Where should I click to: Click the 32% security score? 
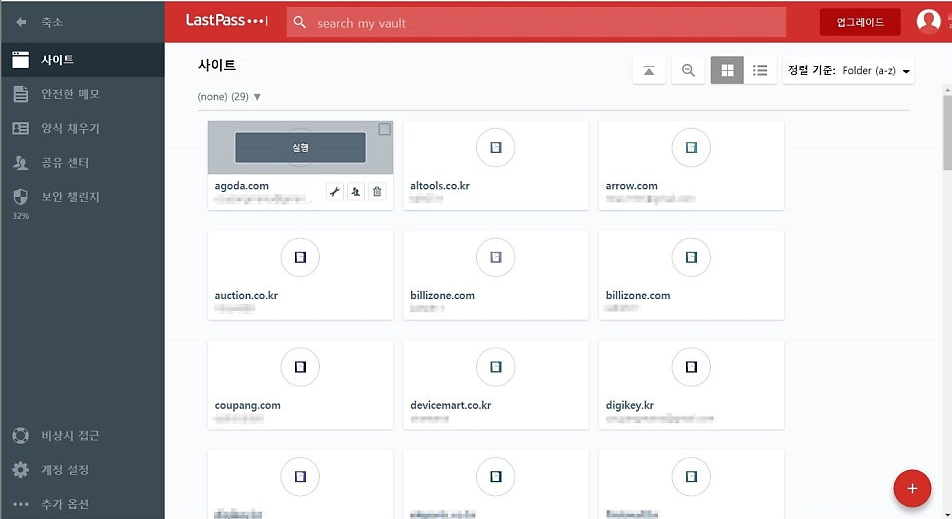(21, 216)
